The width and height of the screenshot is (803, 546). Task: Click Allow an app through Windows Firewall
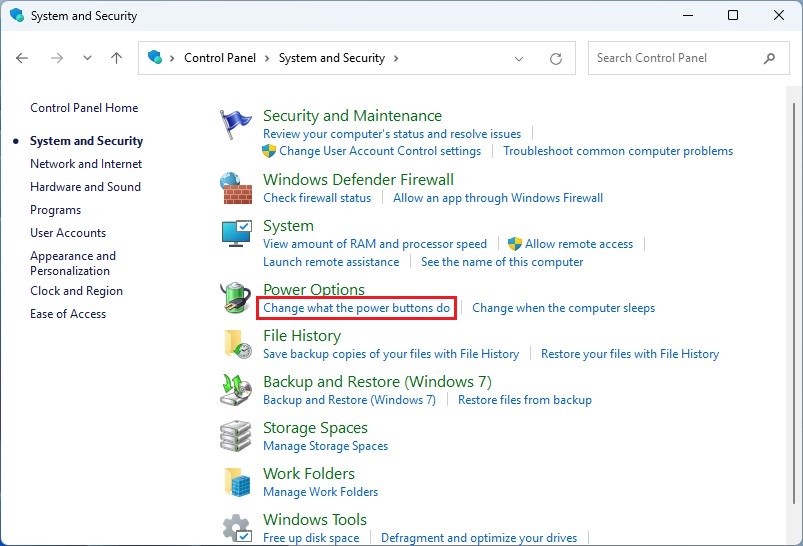(498, 198)
